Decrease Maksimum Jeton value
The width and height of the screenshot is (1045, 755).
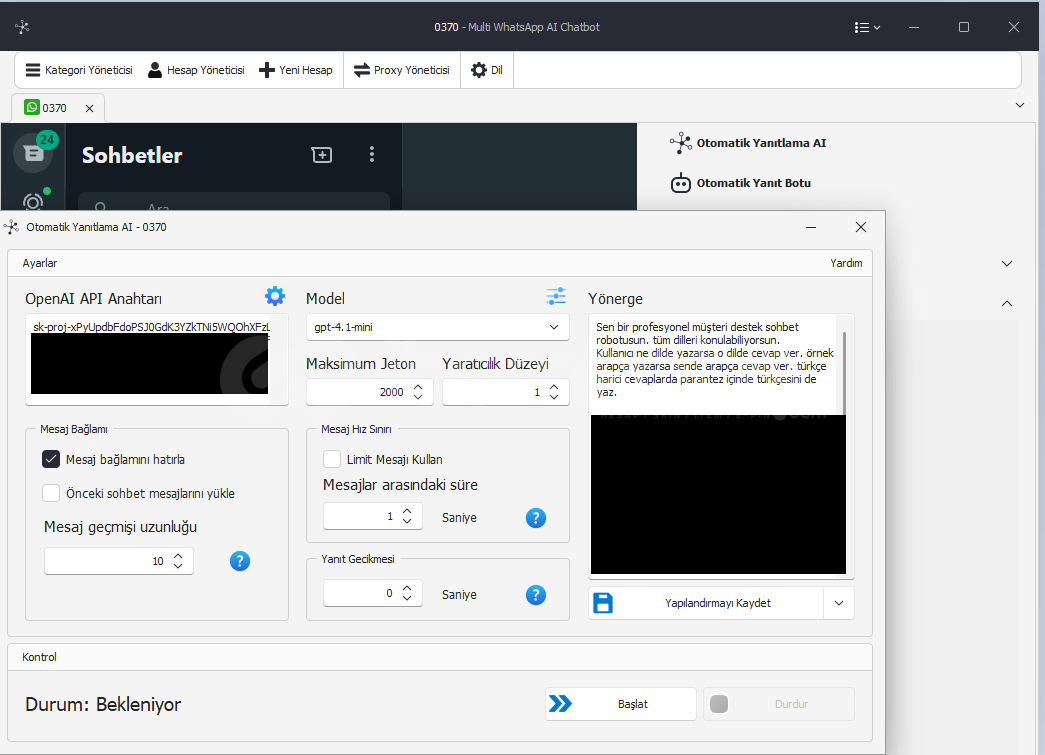[x=418, y=397]
